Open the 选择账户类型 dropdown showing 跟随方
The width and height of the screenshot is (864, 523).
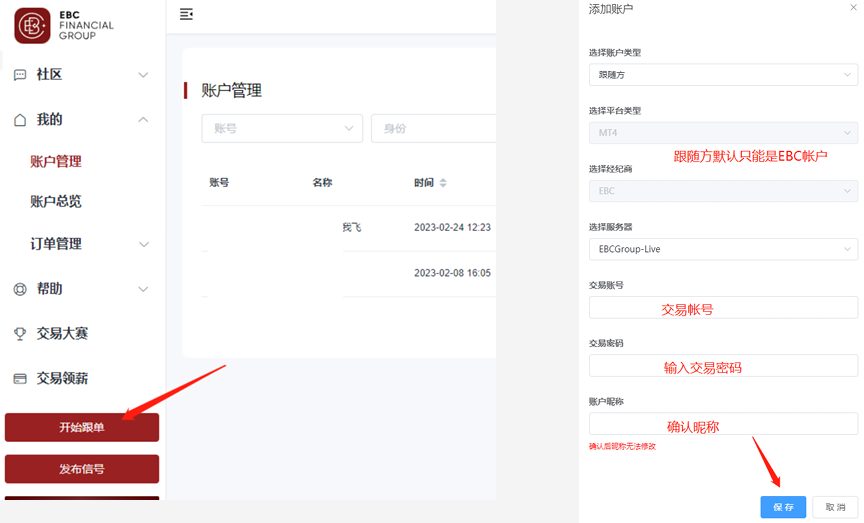tap(723, 75)
